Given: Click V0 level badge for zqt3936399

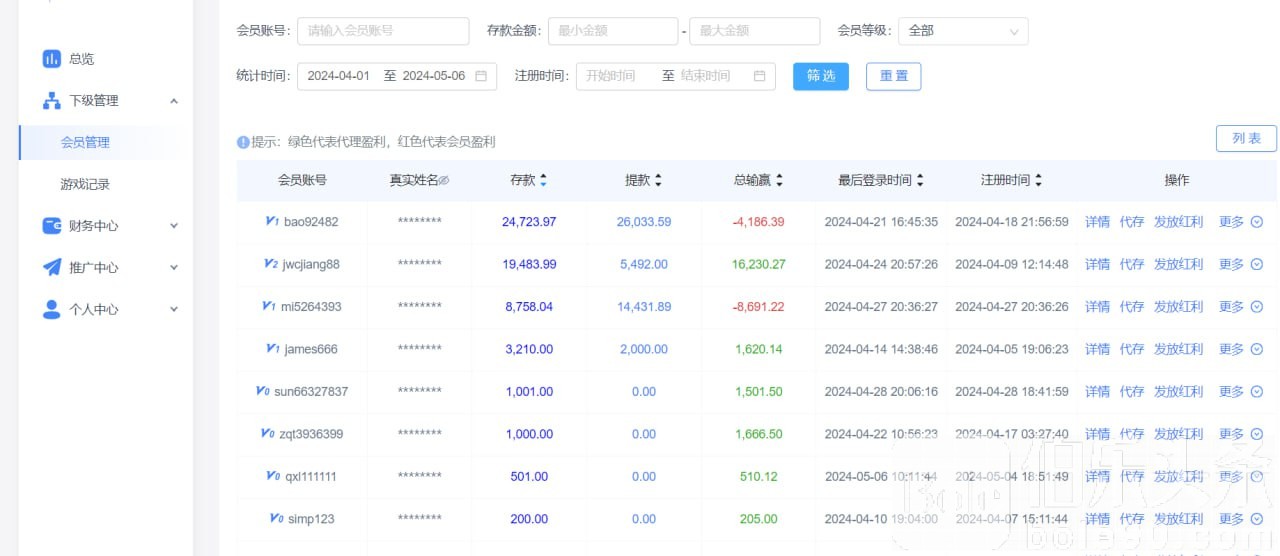Looking at the screenshot, I should [267, 433].
